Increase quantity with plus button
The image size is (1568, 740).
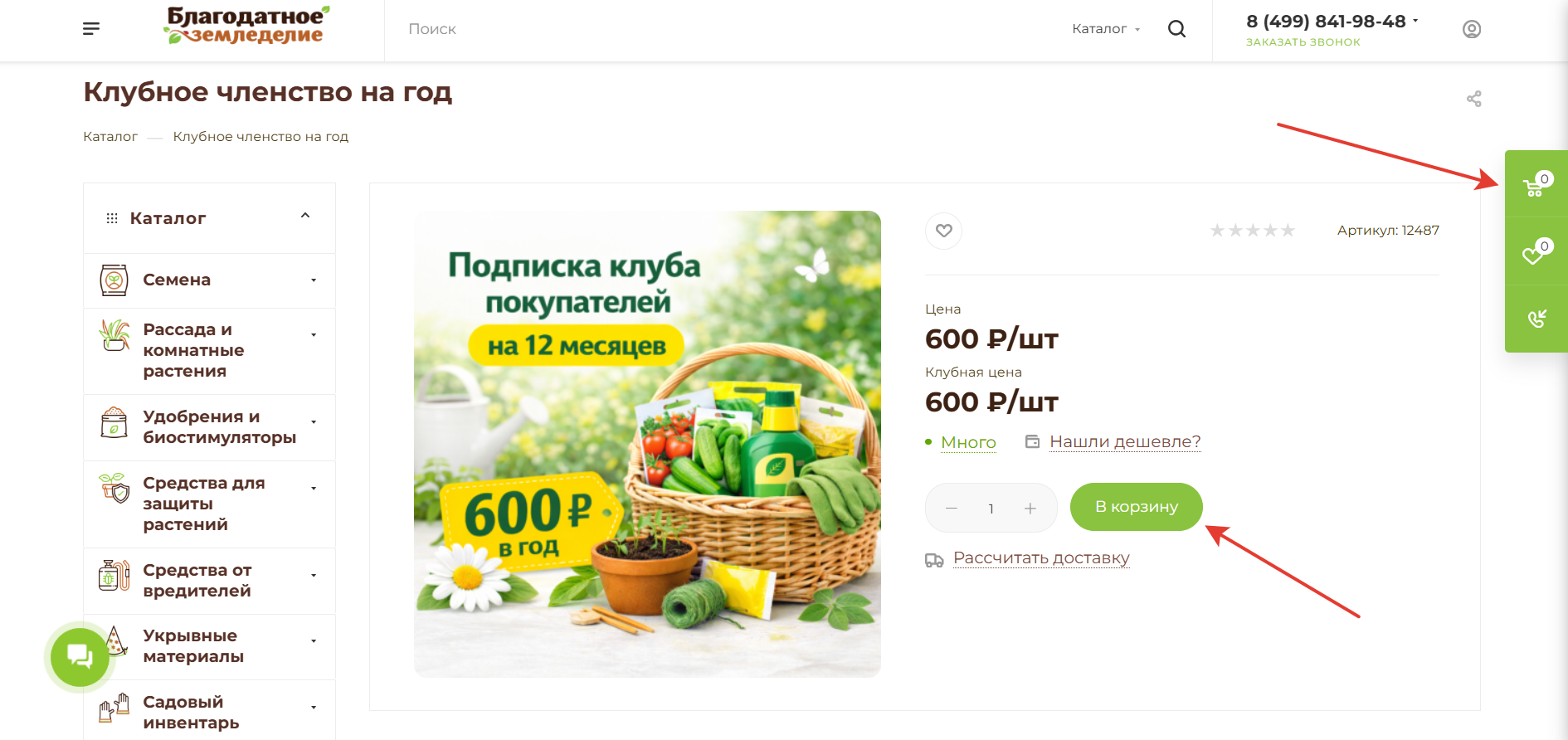[1030, 509]
